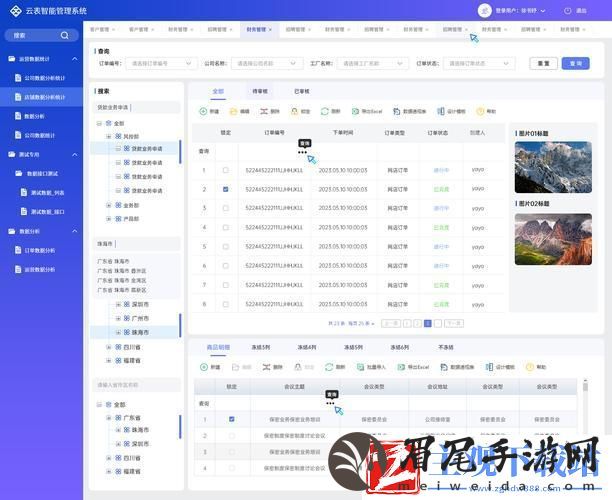Switch to the 不冻结 tab

pos(446,347)
